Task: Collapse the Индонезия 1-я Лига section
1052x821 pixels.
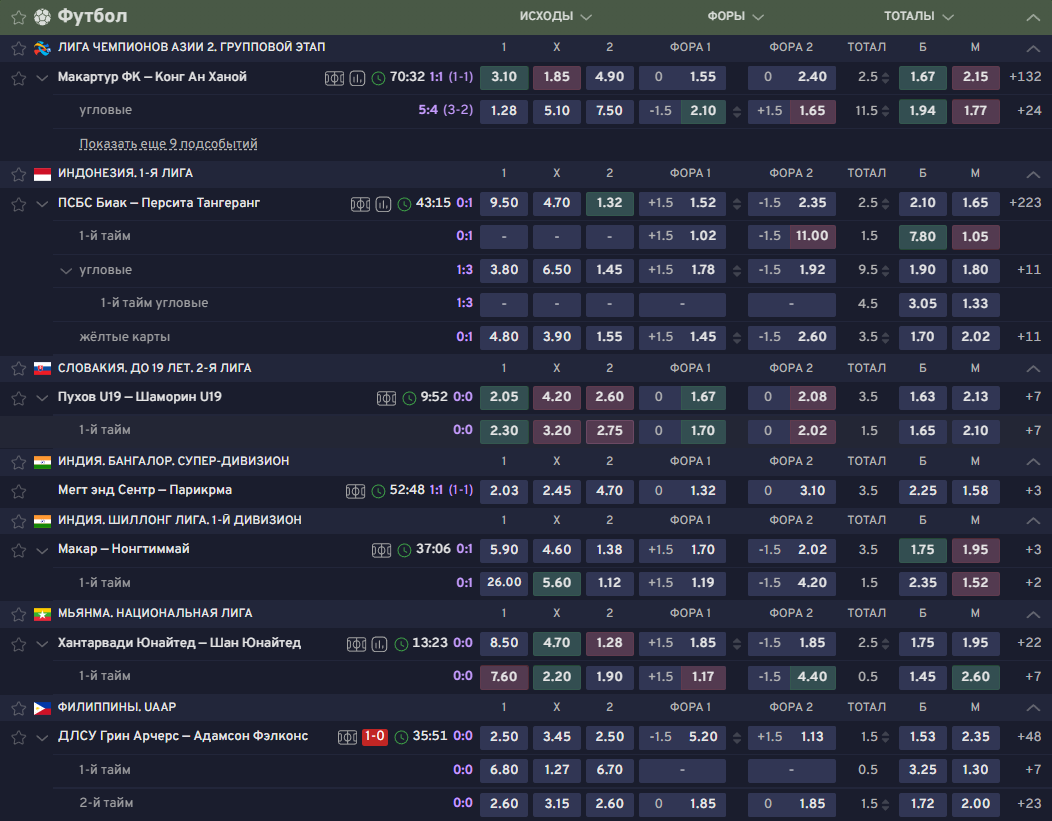Action: (1033, 174)
